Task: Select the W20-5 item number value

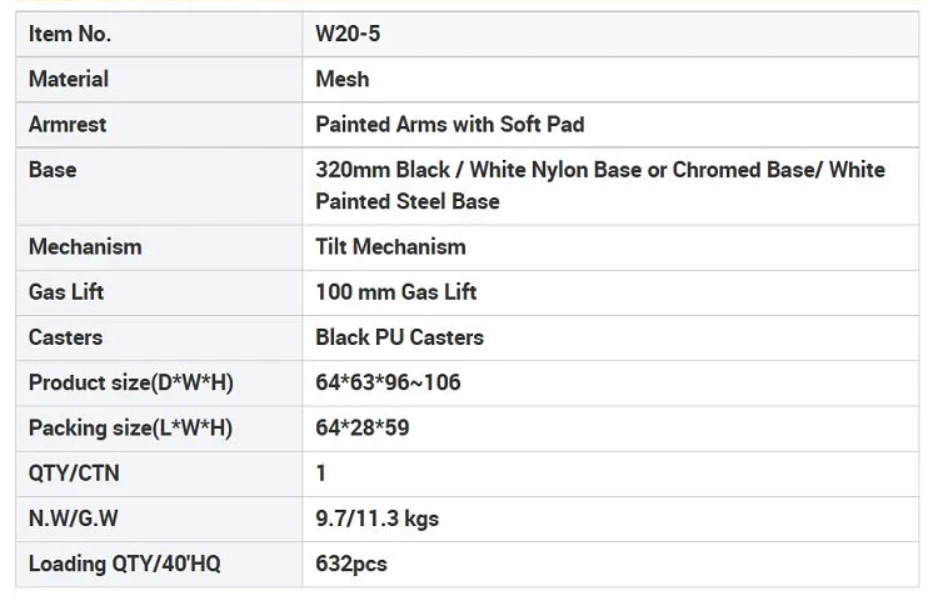Action: tap(347, 34)
